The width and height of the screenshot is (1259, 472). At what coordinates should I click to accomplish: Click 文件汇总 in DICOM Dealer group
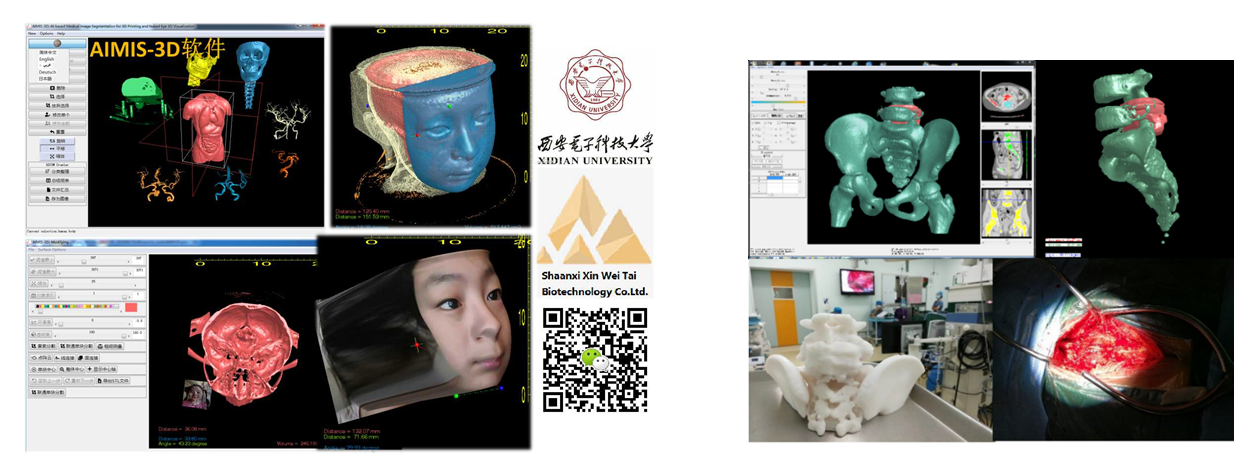59,189
